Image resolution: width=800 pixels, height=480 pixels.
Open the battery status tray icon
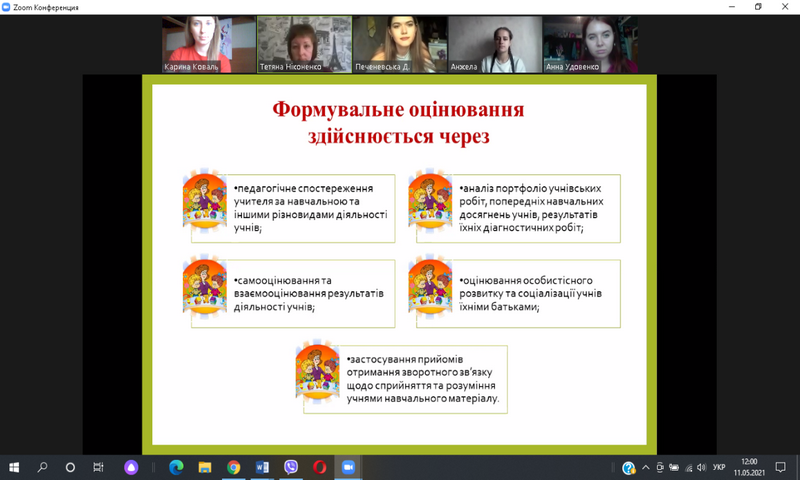point(674,467)
